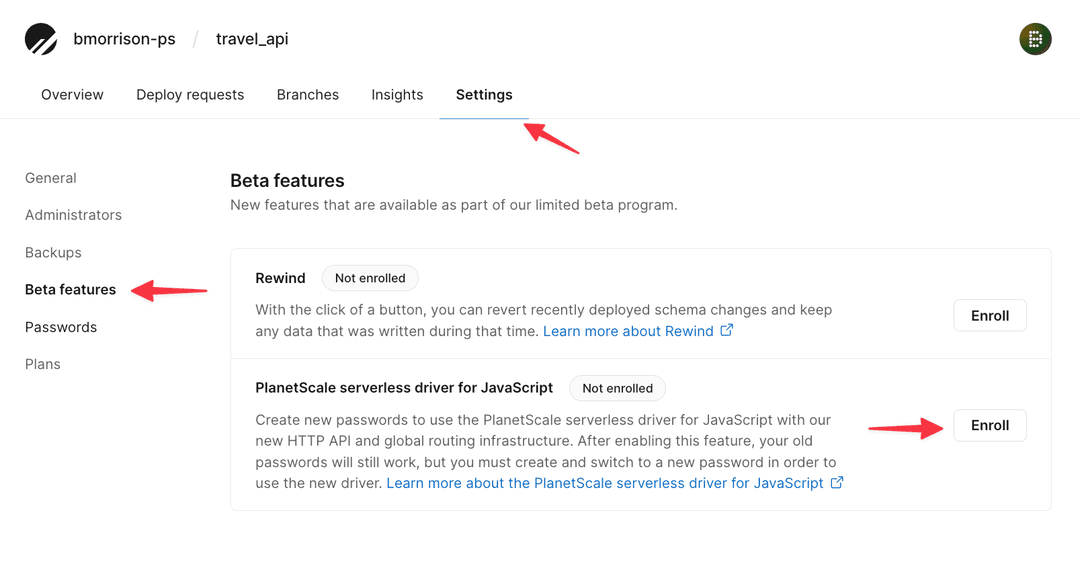
Task: Click external link icon after serverless driver link
Action: pyautogui.click(x=837, y=482)
